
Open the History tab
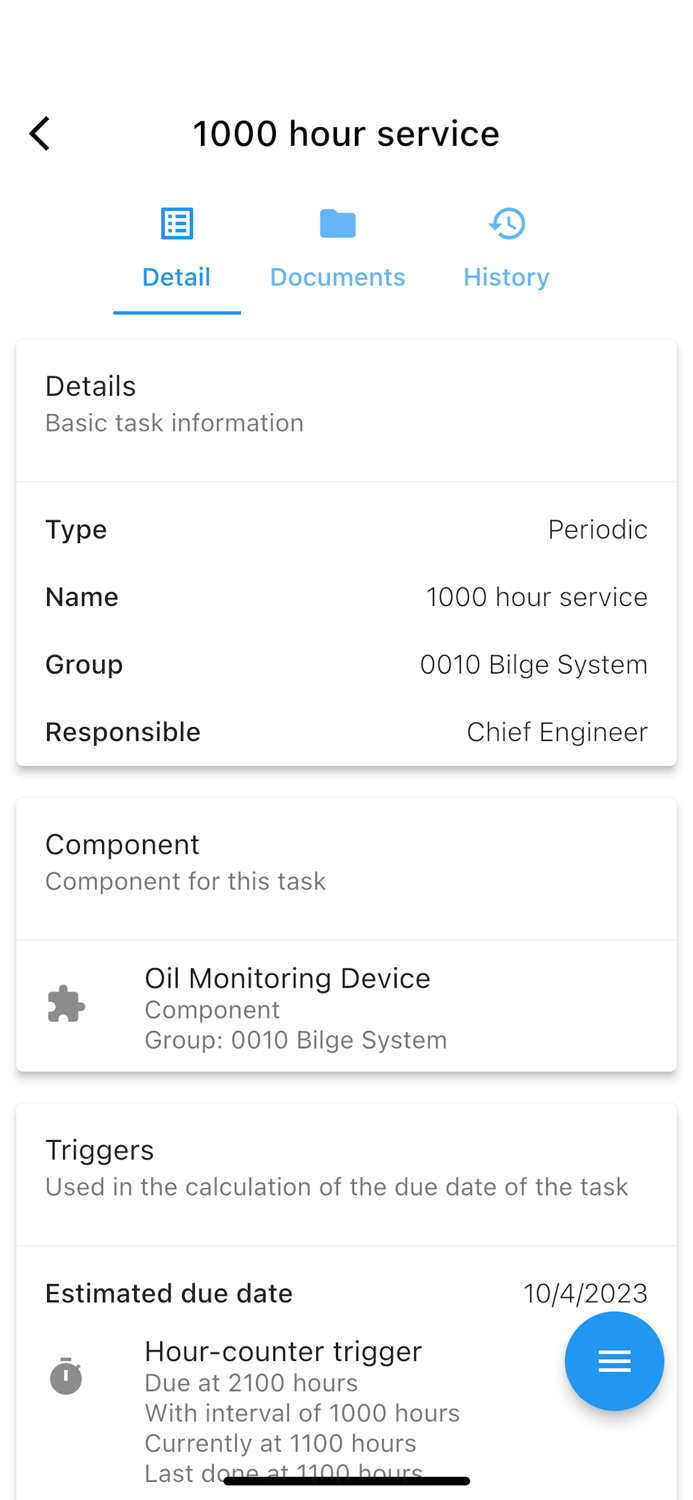pos(506,277)
